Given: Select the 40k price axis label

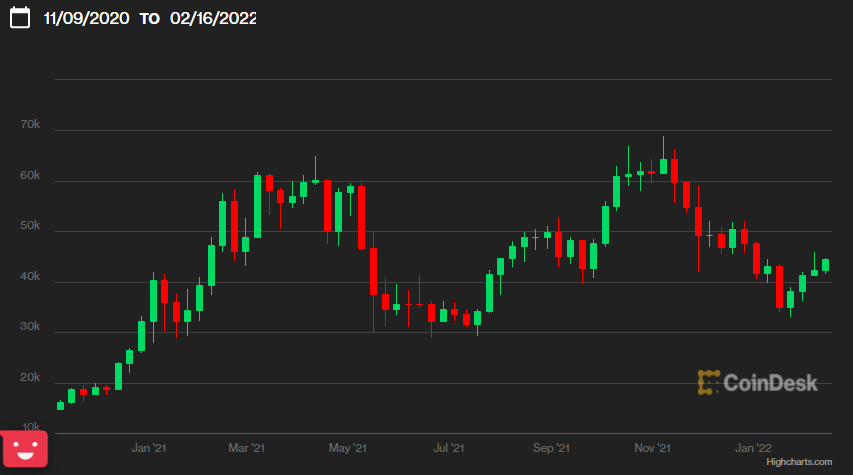Looking at the screenshot, I should coord(30,276).
